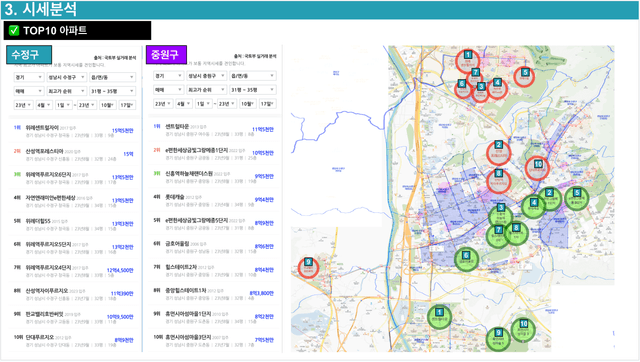This screenshot has width=640, height=362.
Task: Open e편한세상금빛그랑메종1단지 listing
Action: click(x=213, y=153)
